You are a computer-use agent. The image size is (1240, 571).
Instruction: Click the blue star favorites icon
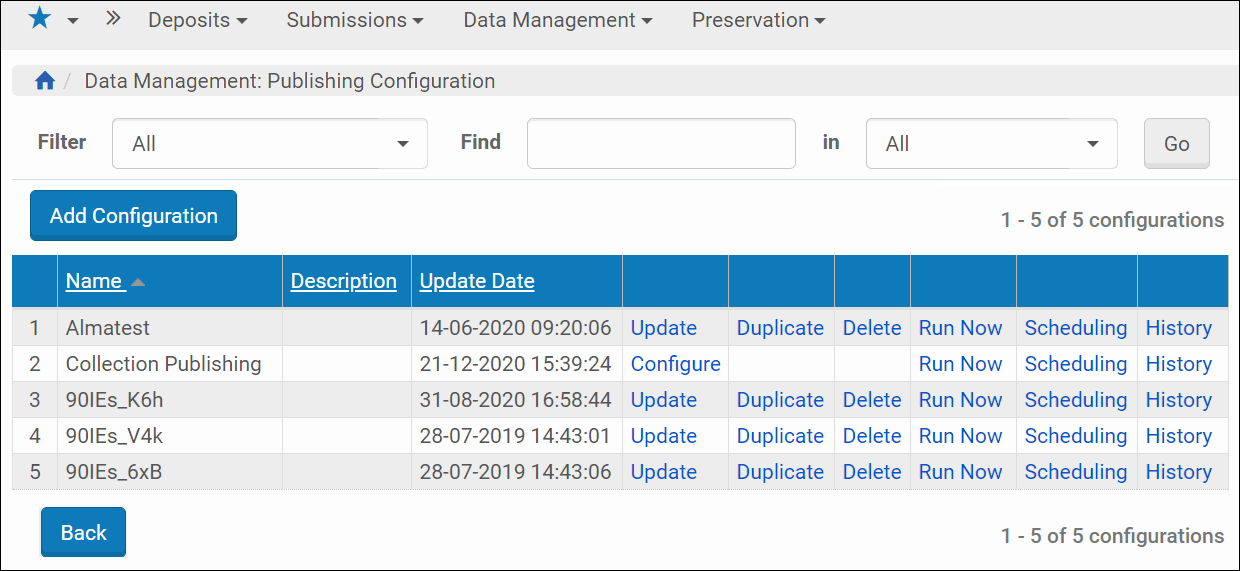(x=39, y=19)
